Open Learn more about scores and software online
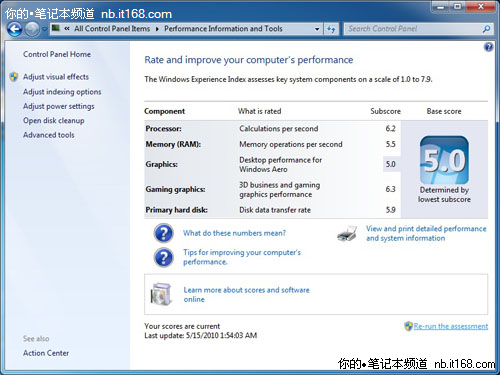 click(246, 294)
